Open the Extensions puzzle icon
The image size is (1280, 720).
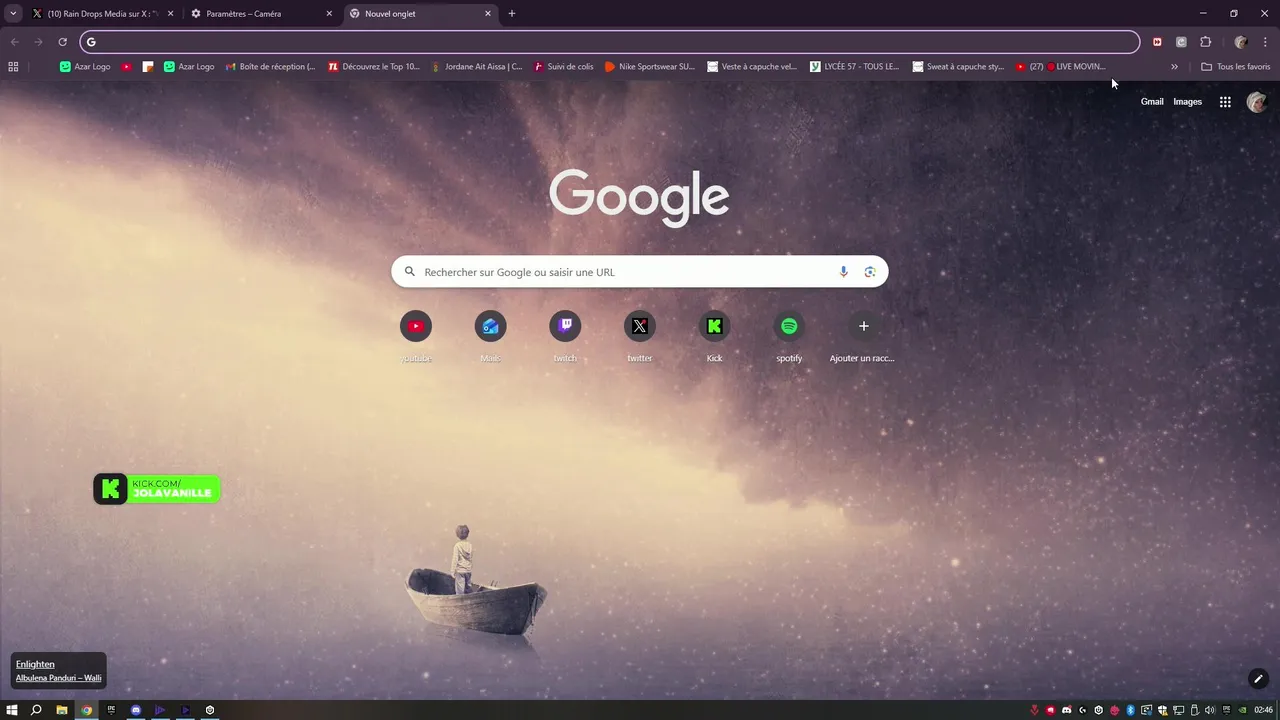pyautogui.click(x=1205, y=42)
